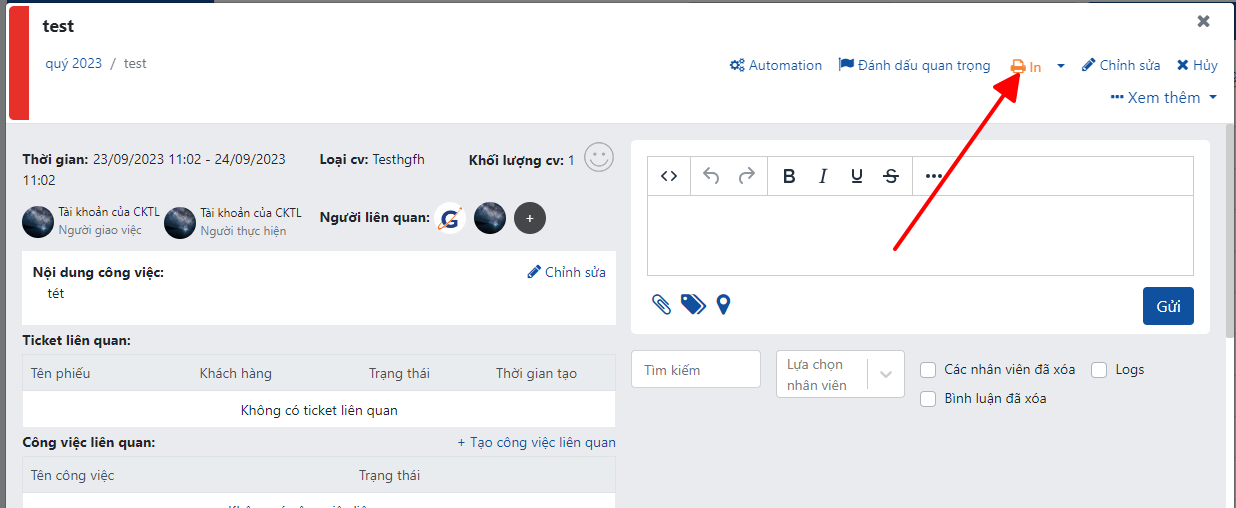Click the paperclip attachment icon
The height and width of the screenshot is (508, 1236).
(661, 304)
